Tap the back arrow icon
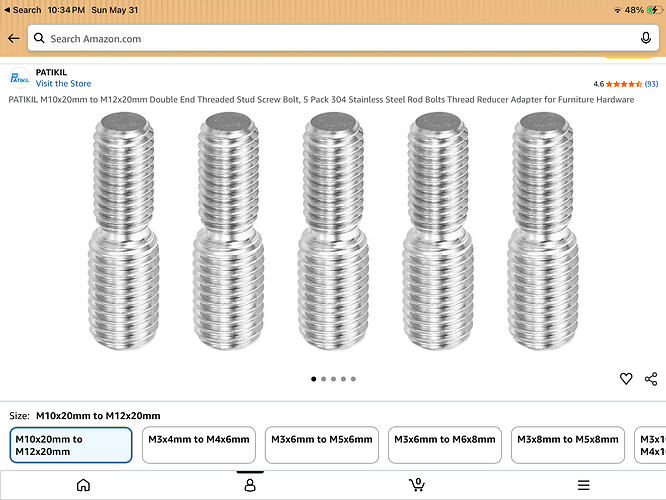This screenshot has height=500, width=666. (14, 39)
